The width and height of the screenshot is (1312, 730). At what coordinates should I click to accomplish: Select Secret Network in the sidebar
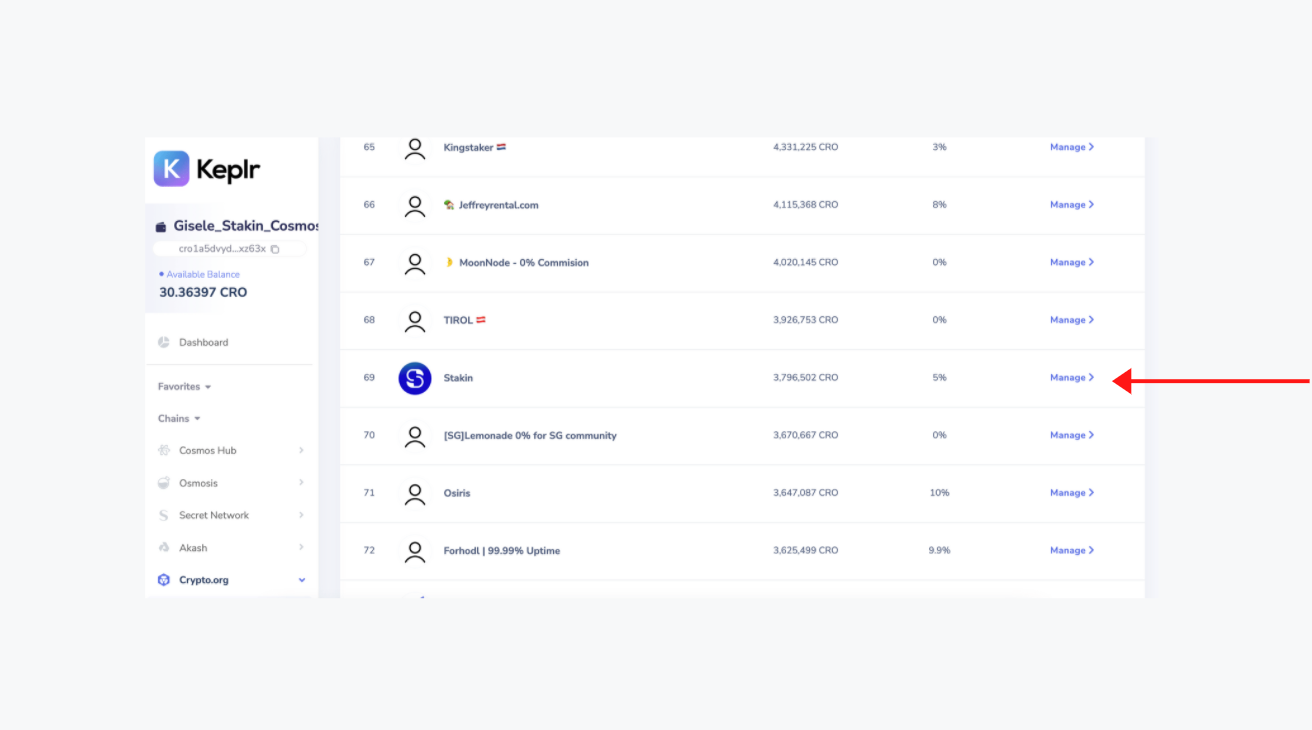[214, 515]
